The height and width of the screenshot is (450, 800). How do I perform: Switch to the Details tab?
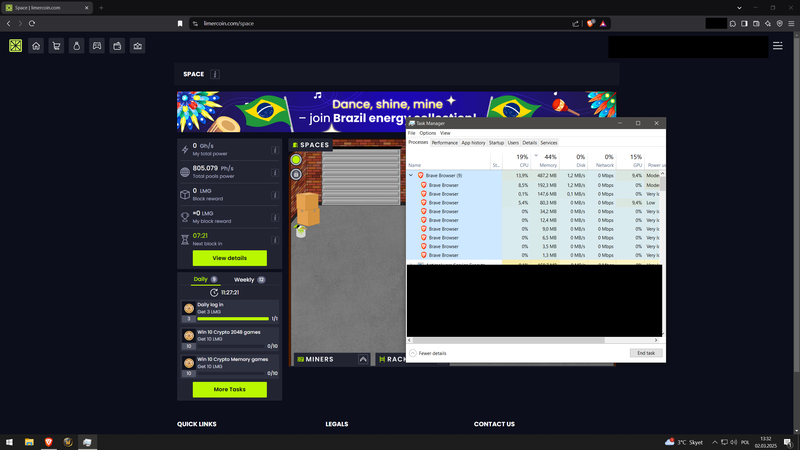530,143
